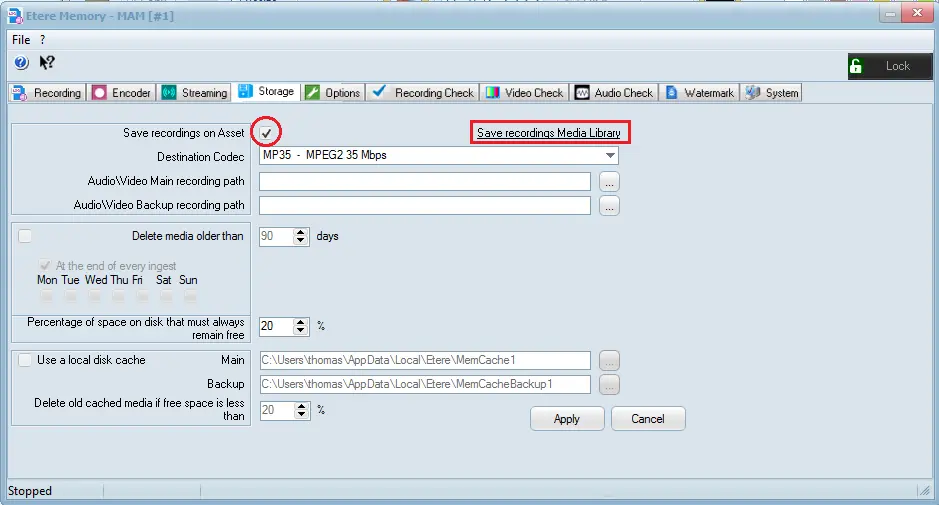Browse for Audio\Video Main recording path
939x505 pixels.
tap(610, 182)
